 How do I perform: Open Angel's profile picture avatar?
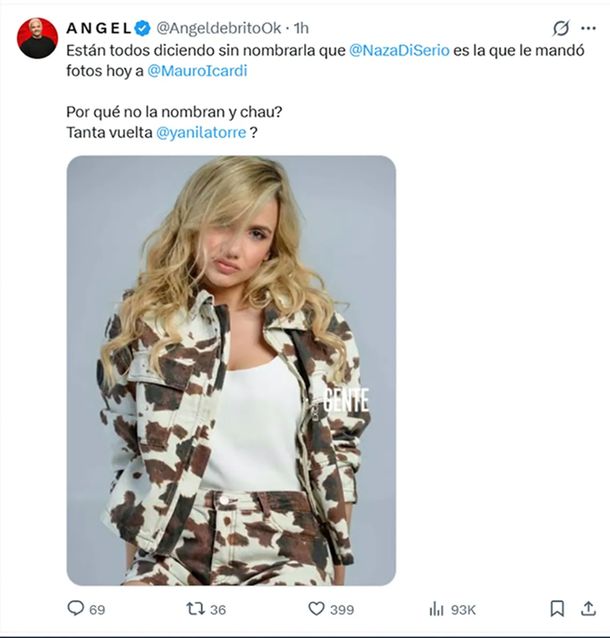pos(38,38)
